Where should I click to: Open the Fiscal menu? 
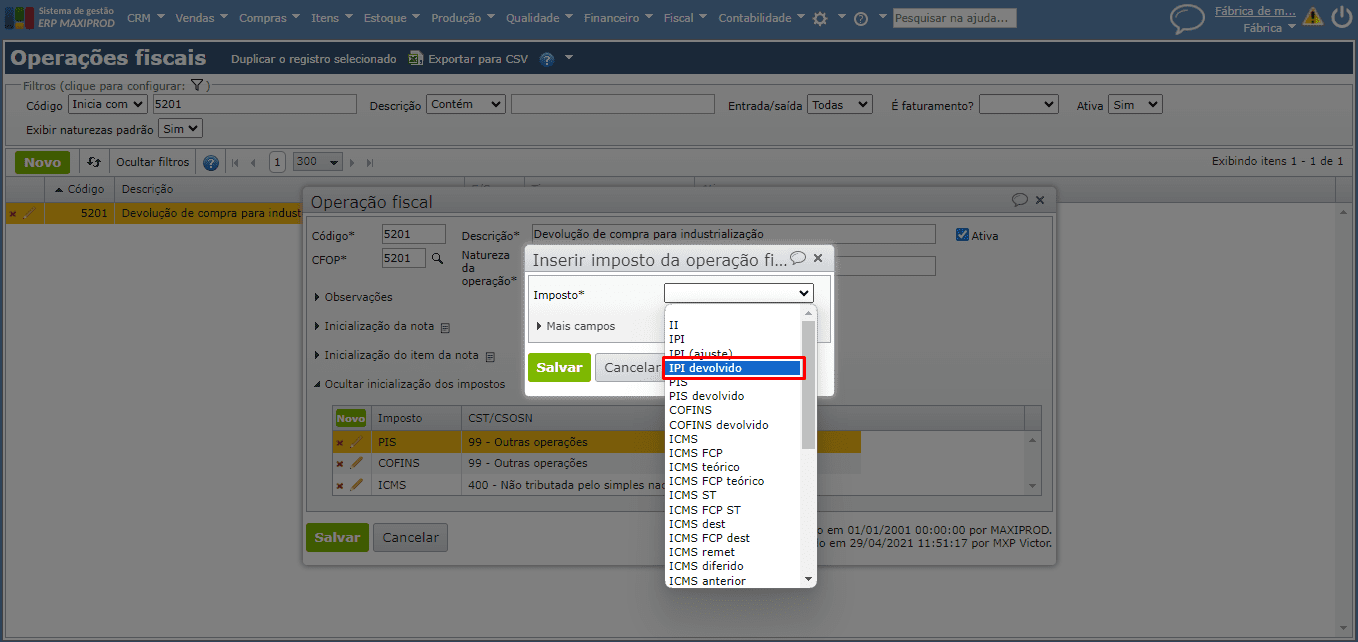coord(684,18)
